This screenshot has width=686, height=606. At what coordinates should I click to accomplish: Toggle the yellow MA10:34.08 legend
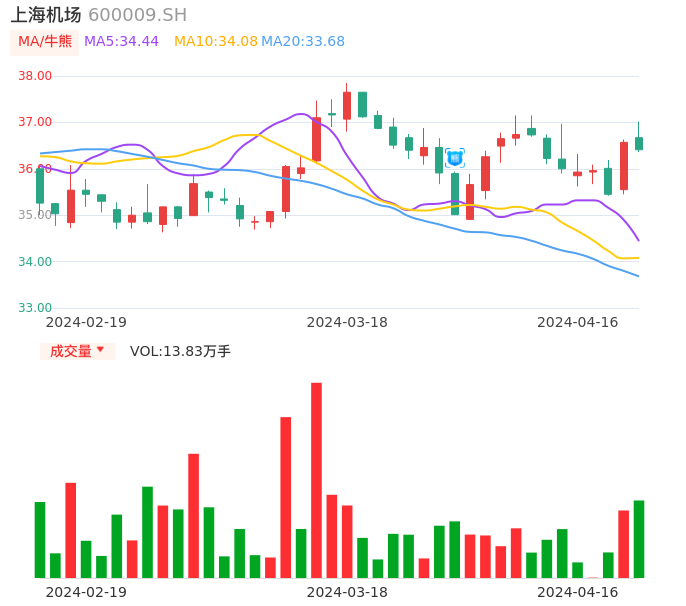click(x=216, y=42)
